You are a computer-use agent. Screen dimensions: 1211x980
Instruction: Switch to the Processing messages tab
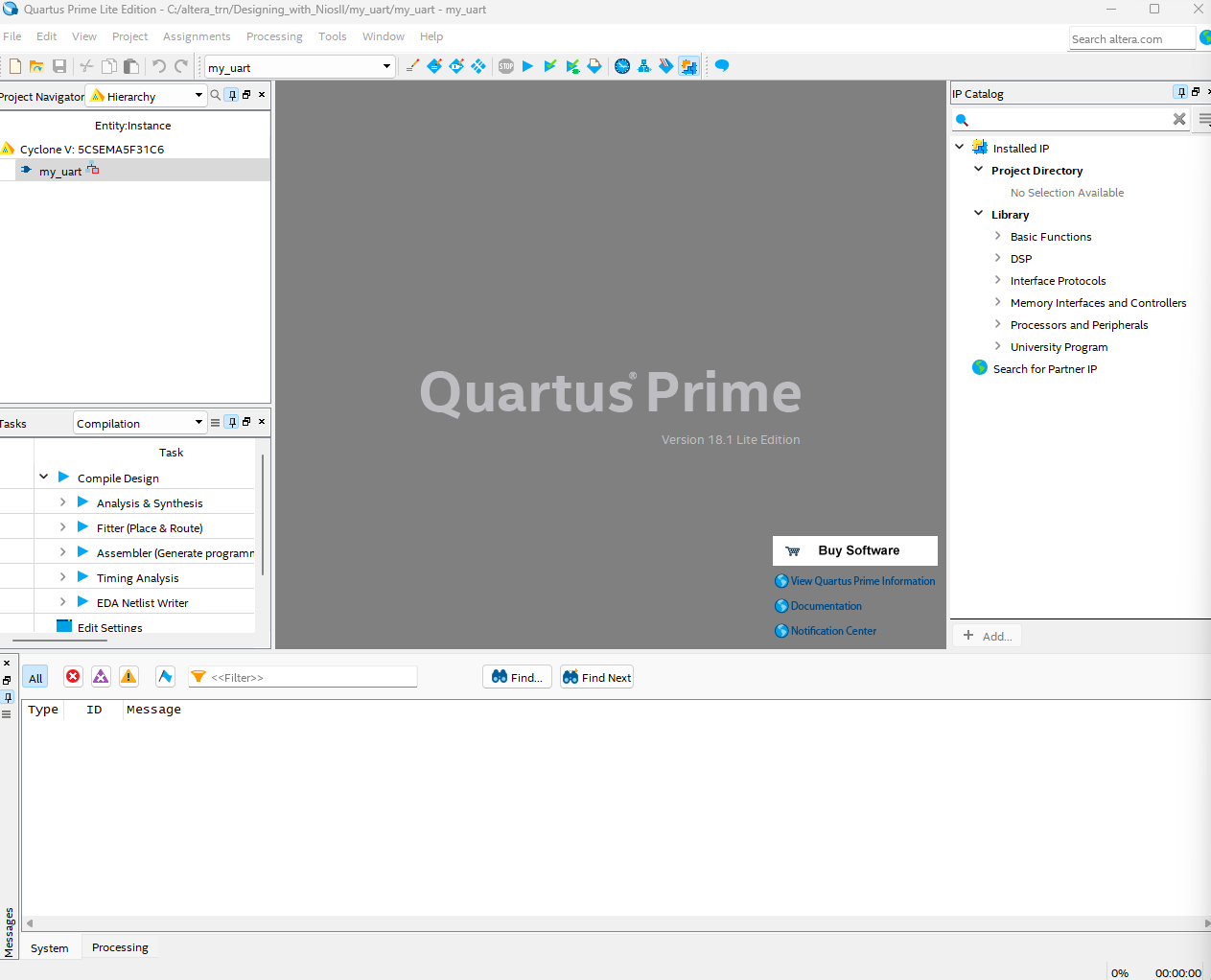120,946
